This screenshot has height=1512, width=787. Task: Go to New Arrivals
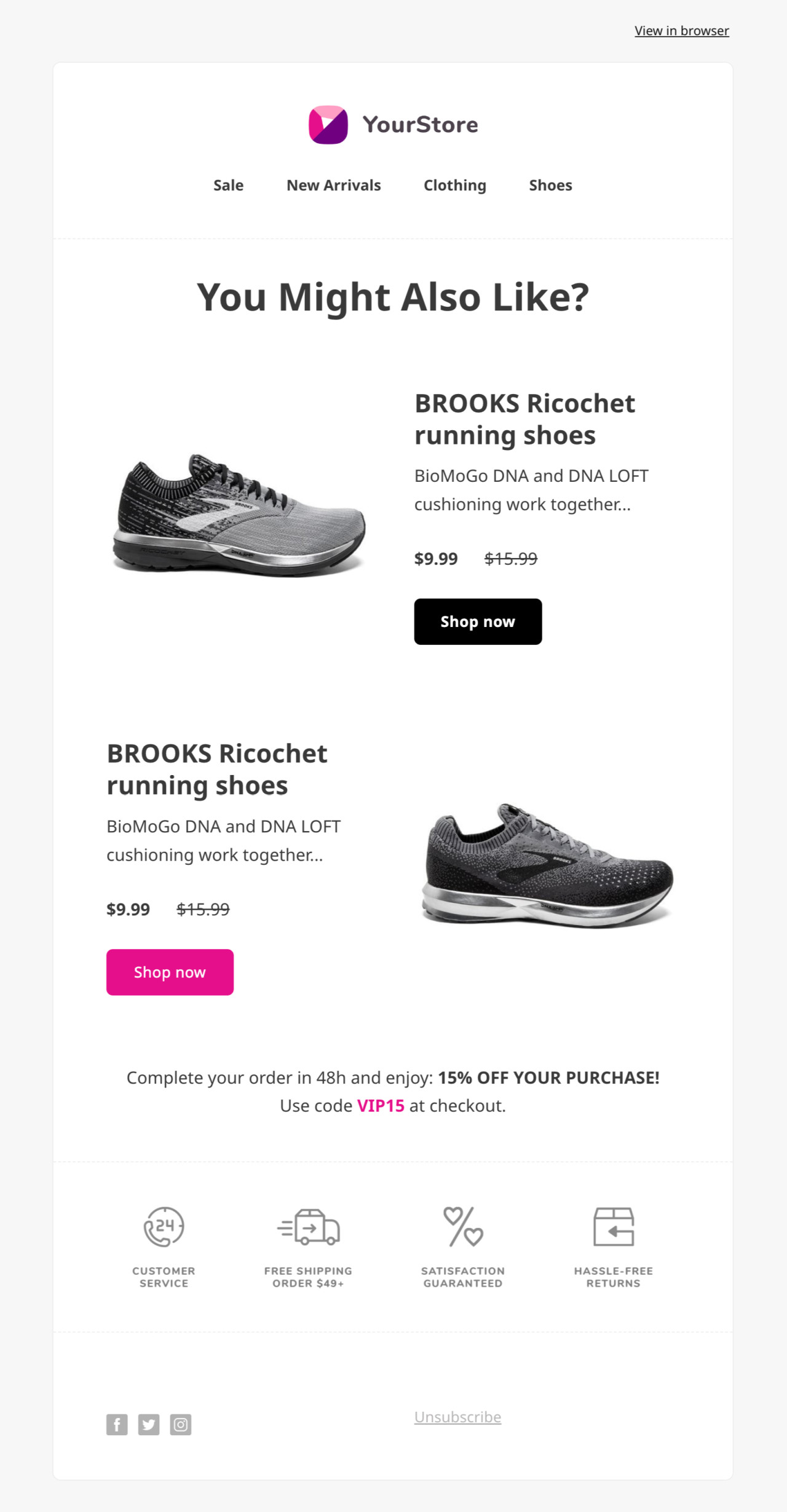334,185
